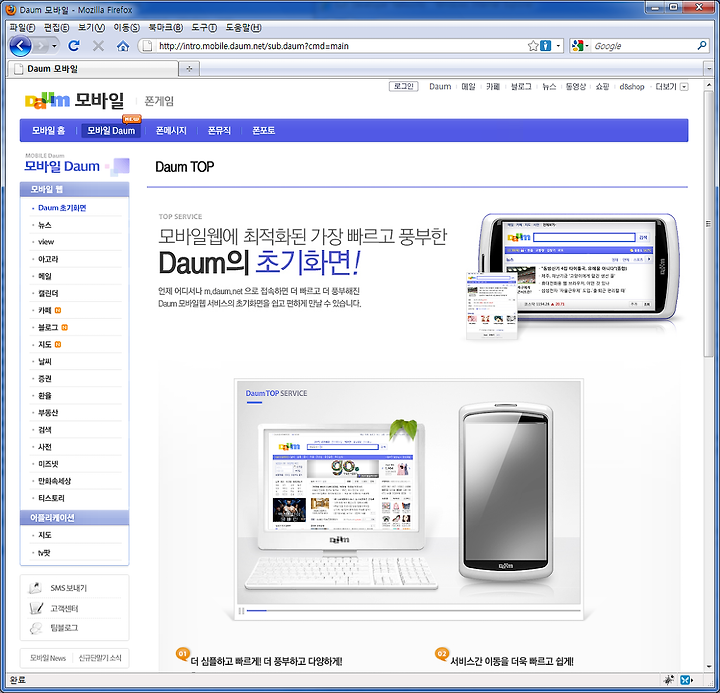Screen dimensions: 720x693
Task: Open the 도구(T) menu
Action: 204,28
